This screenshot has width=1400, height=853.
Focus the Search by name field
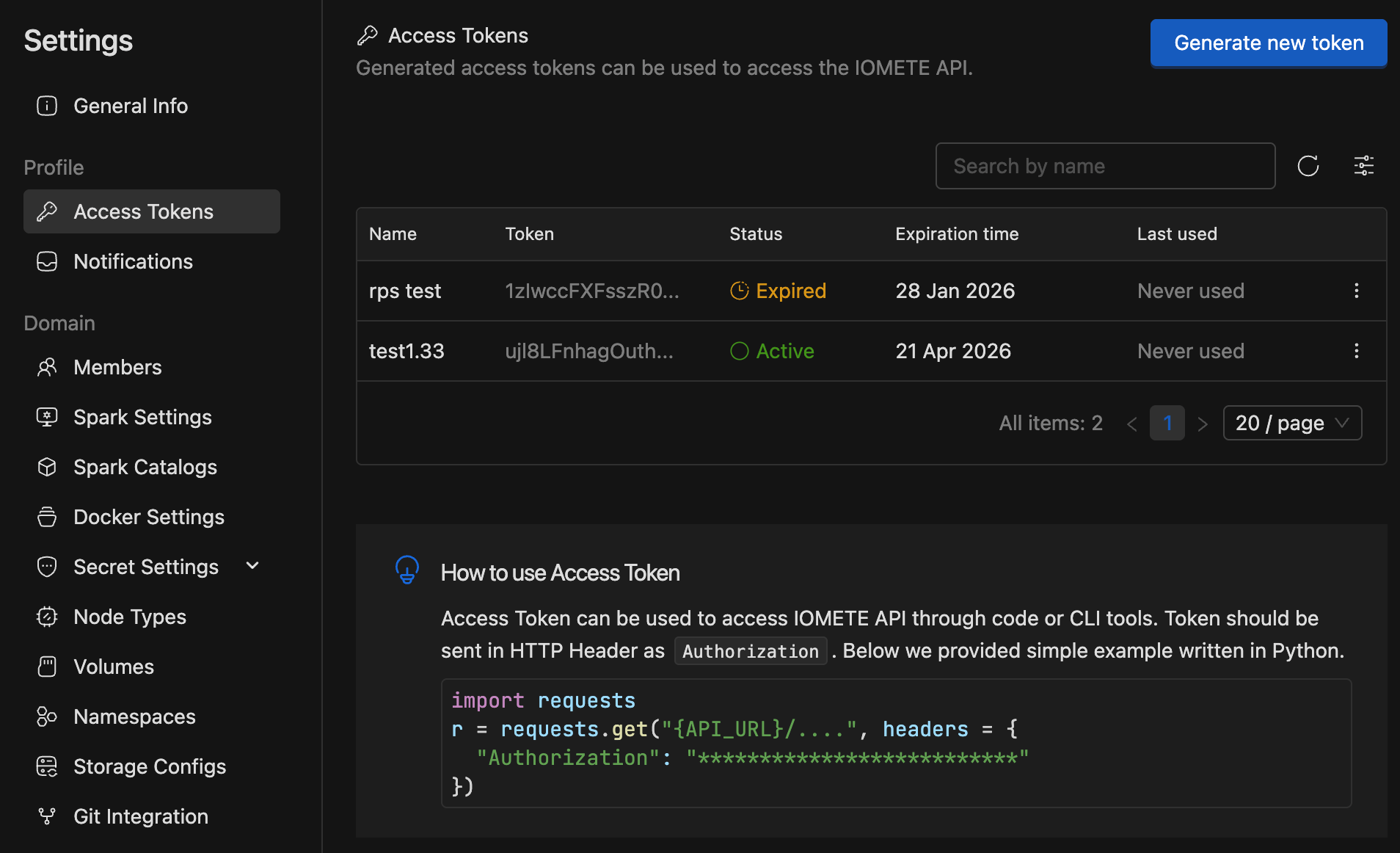click(x=1104, y=166)
